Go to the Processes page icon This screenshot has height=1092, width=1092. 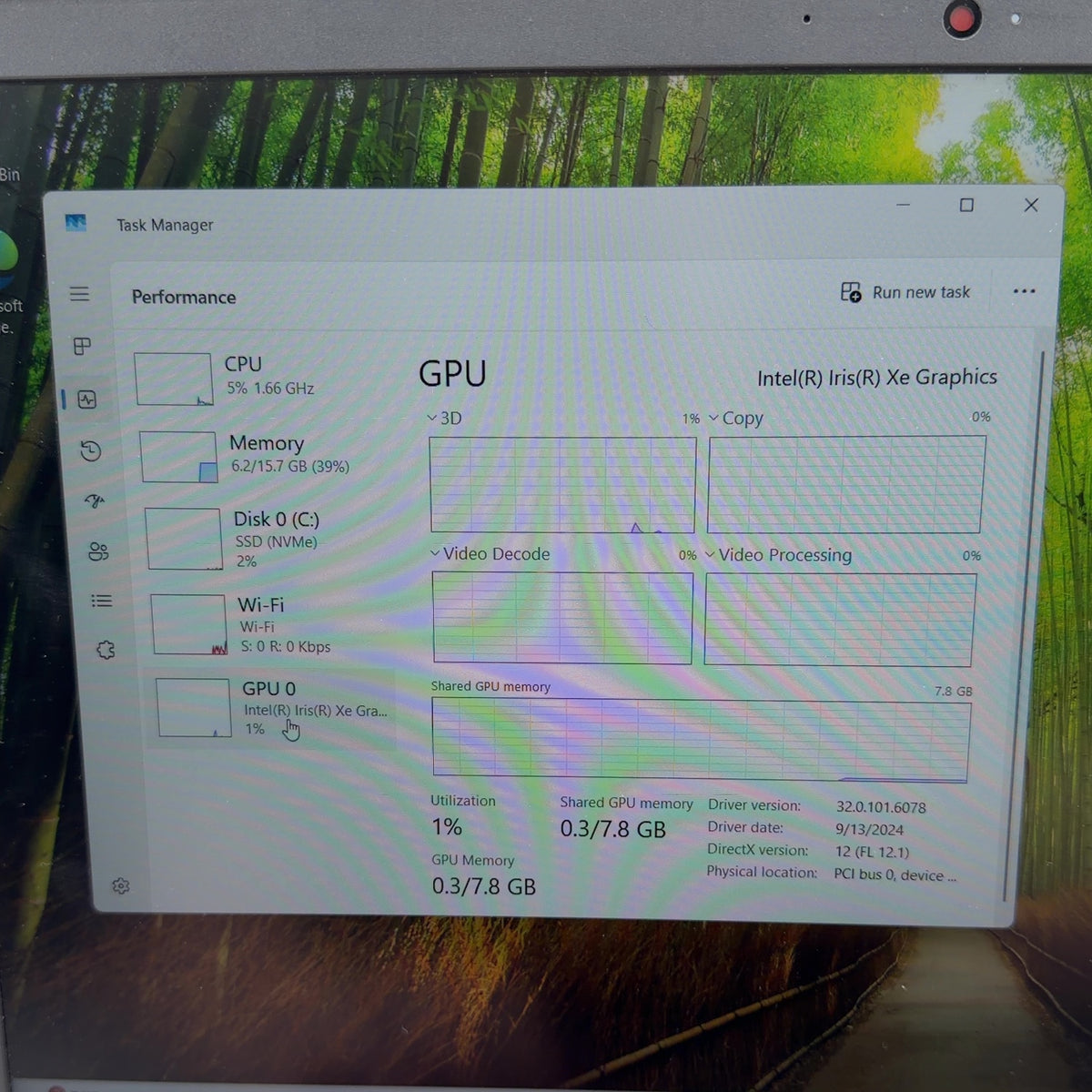pos(83,346)
